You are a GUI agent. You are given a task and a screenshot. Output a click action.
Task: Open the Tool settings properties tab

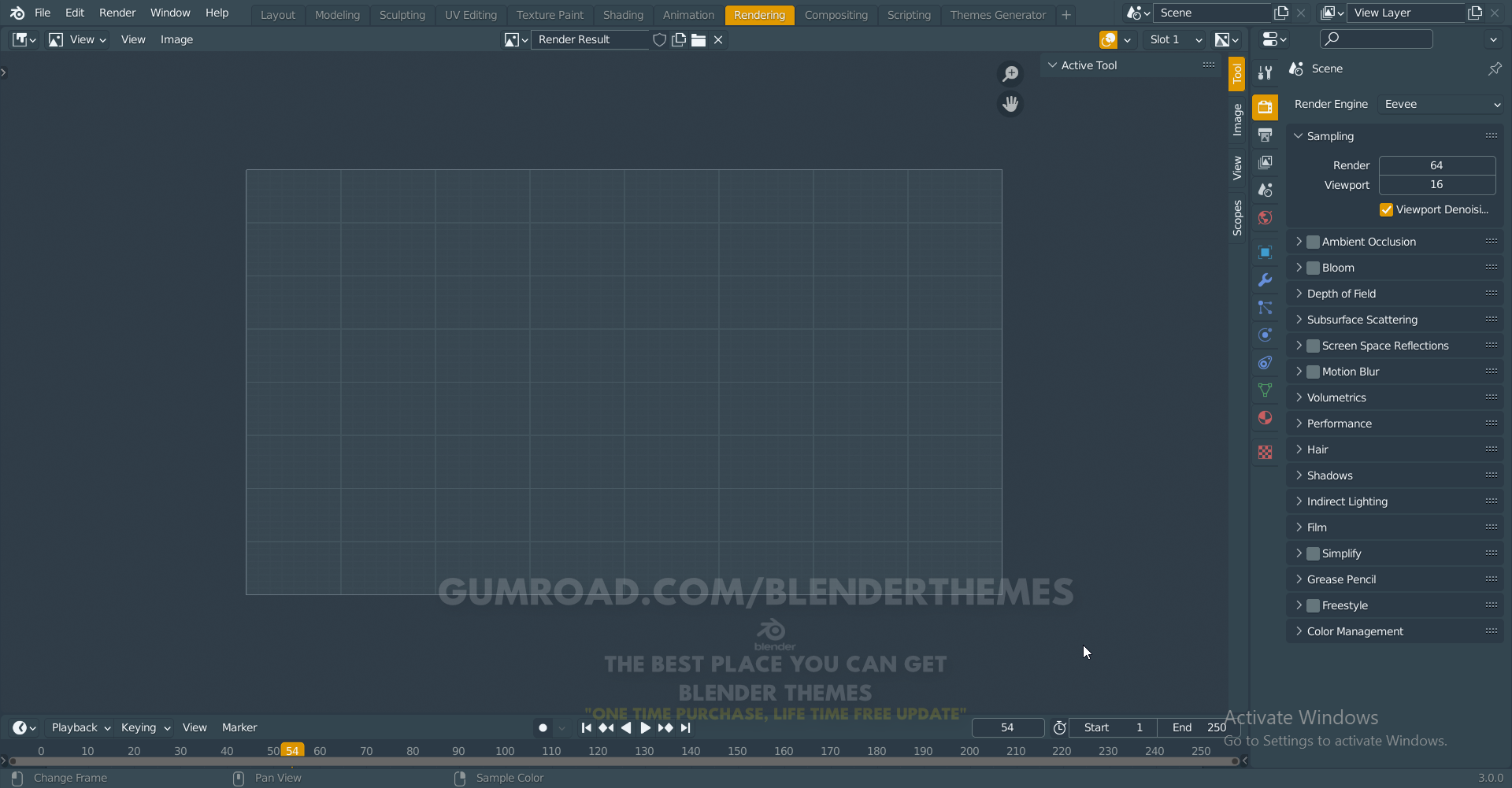click(x=1266, y=72)
